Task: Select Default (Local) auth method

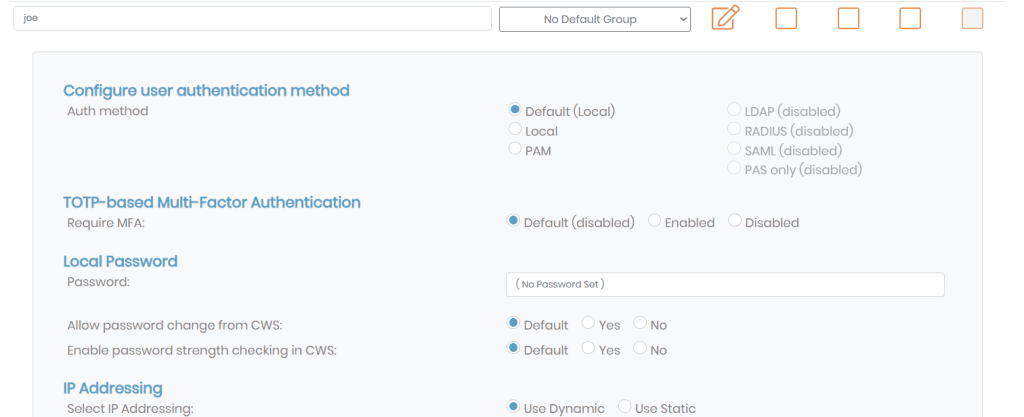Action: click(x=515, y=110)
